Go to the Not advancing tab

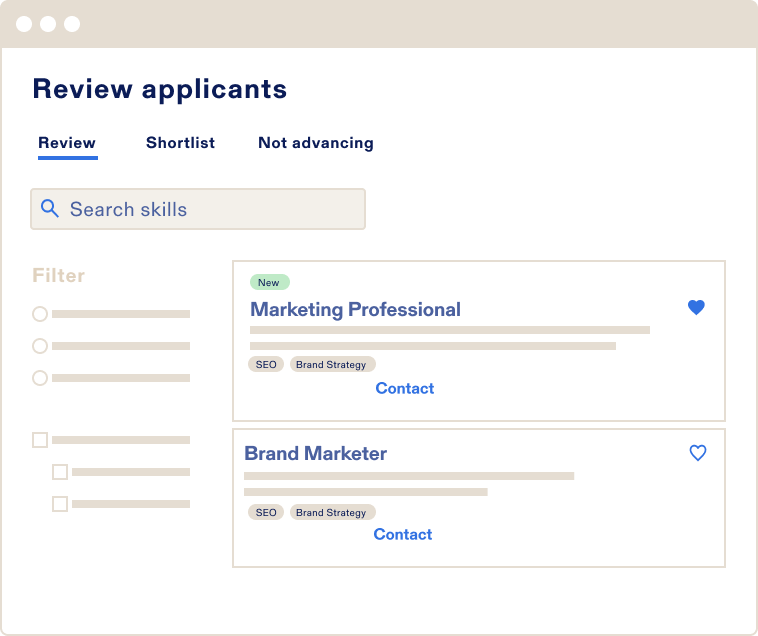(x=316, y=143)
